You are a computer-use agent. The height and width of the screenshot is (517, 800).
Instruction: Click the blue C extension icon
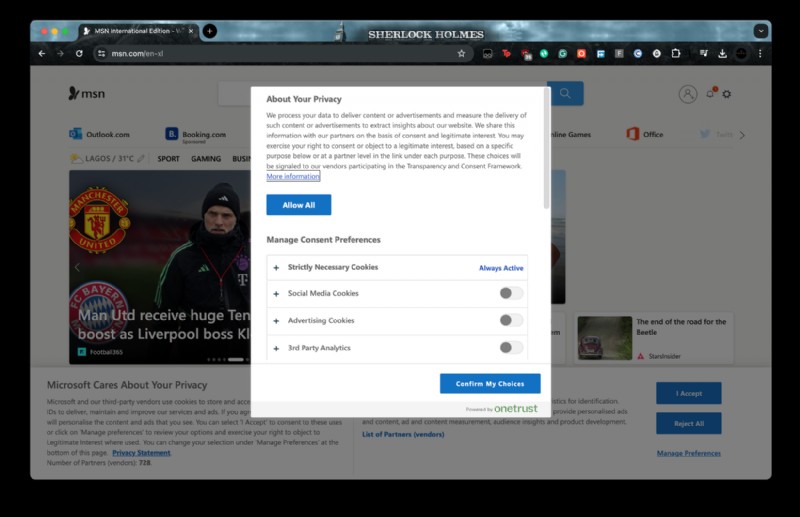tap(638, 54)
